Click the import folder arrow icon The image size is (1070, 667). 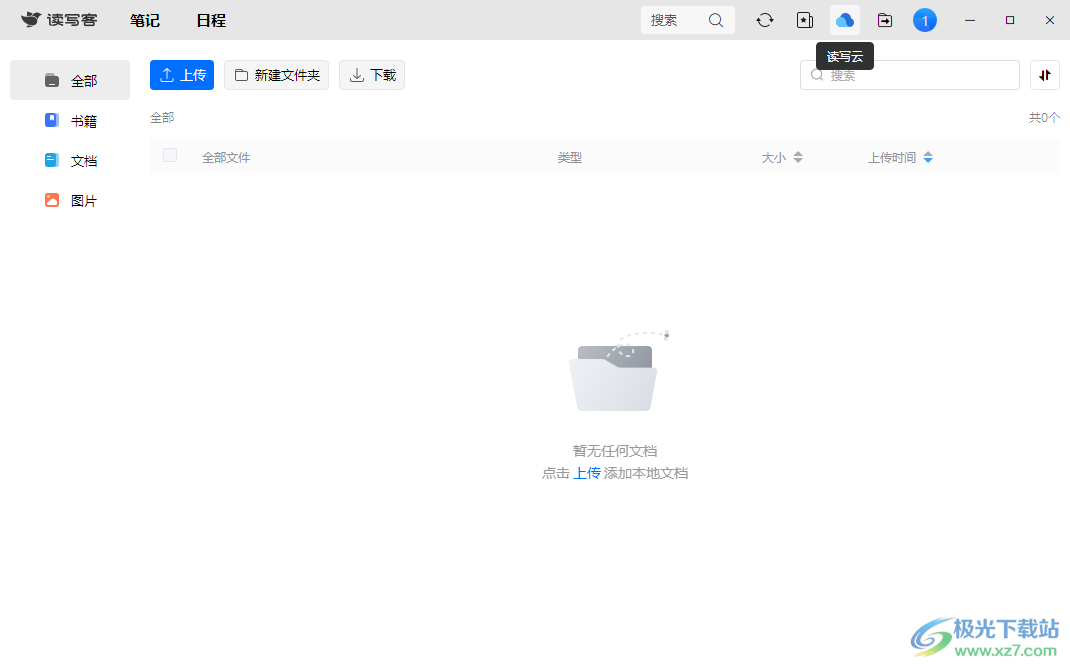pyautogui.click(x=885, y=20)
